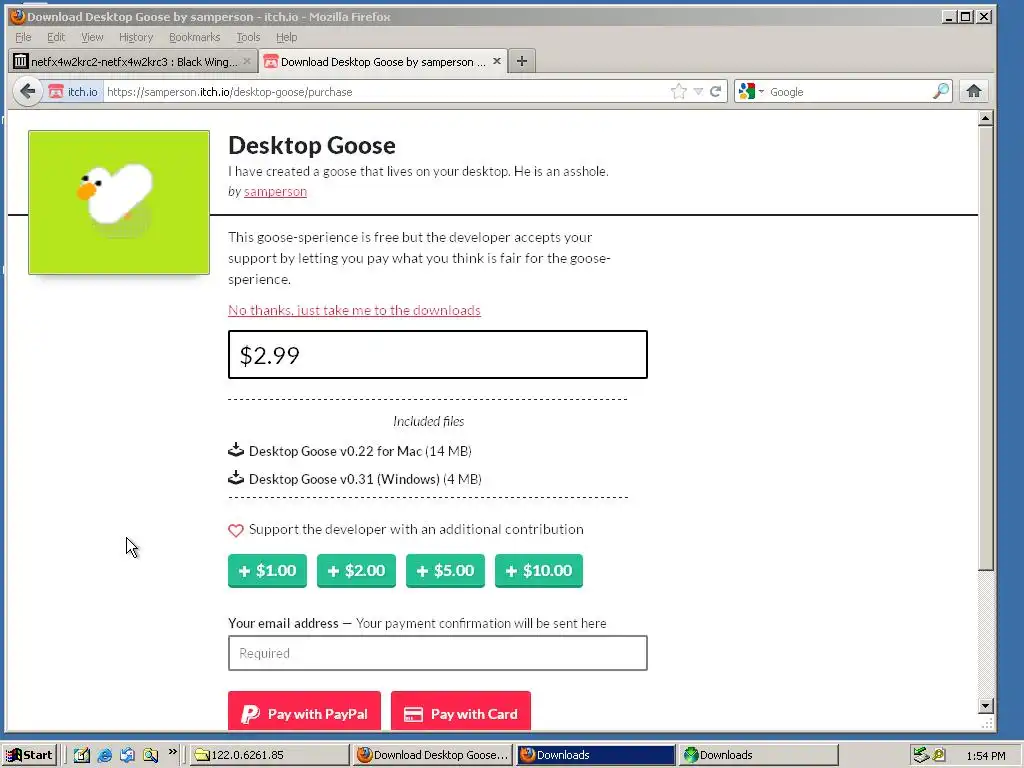Click the search magnifier icon
This screenshot has height=768, width=1024.
[940, 91]
